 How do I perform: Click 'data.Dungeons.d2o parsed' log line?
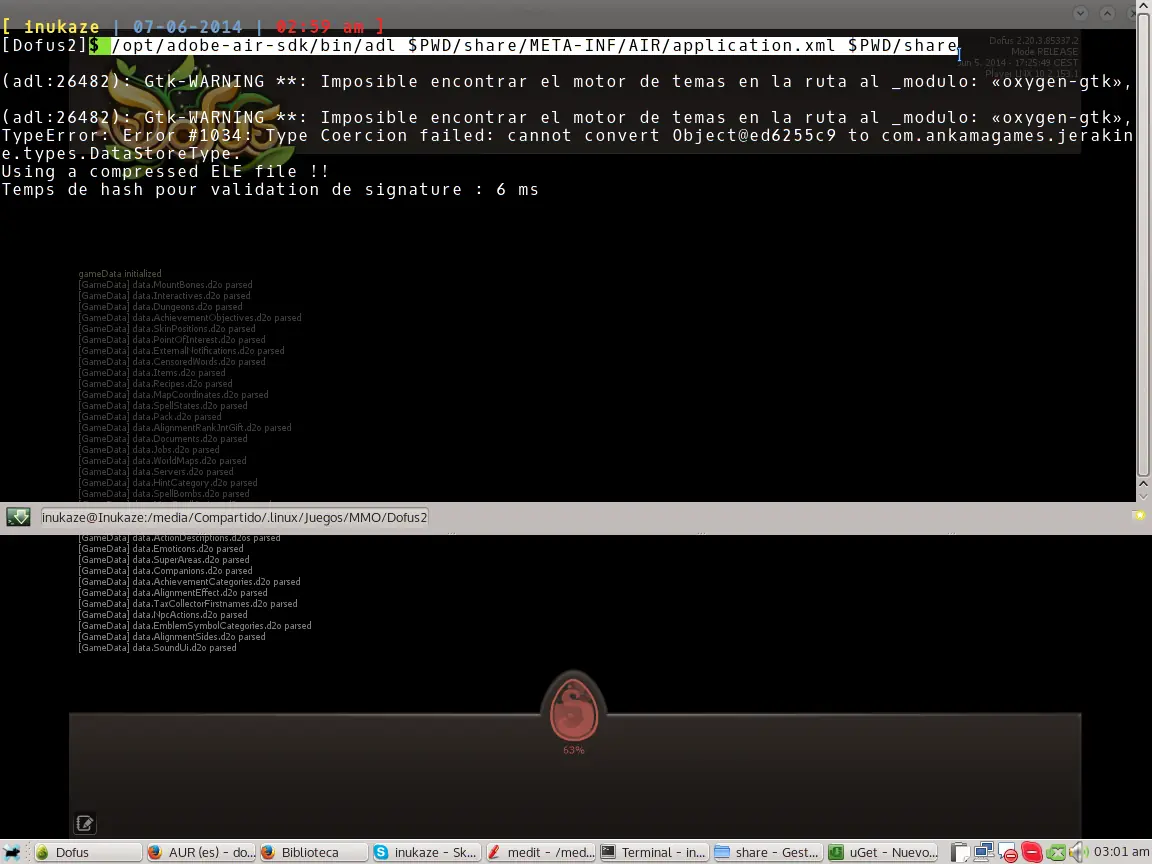pos(160,306)
